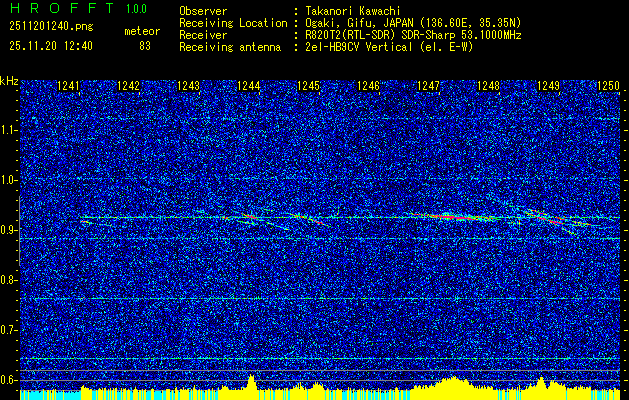Click the small echo burst at 1241
629x400 pixels.
(85, 221)
